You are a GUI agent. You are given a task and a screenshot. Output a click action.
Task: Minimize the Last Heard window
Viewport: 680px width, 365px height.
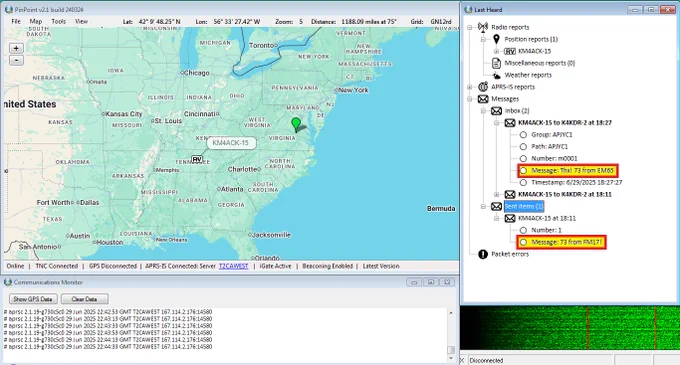635,10
